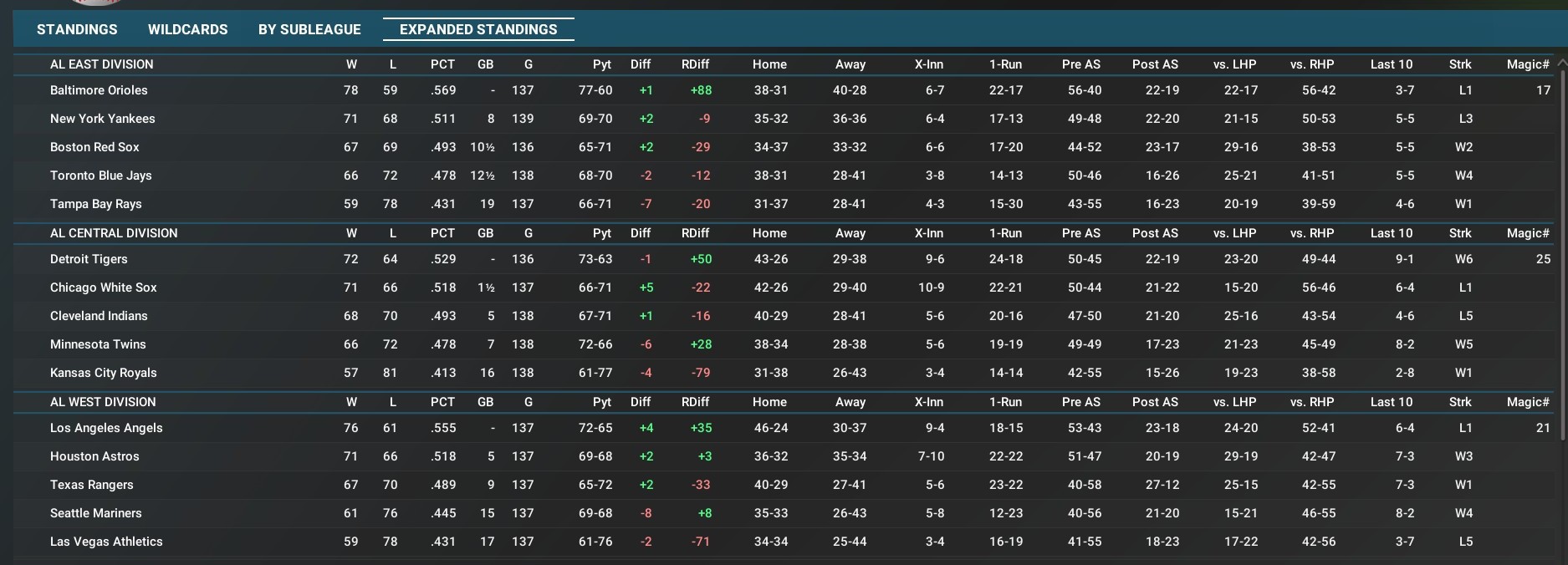Image resolution: width=1568 pixels, height=565 pixels.
Task: Open Kansas City Royals team page
Action: (x=104, y=373)
